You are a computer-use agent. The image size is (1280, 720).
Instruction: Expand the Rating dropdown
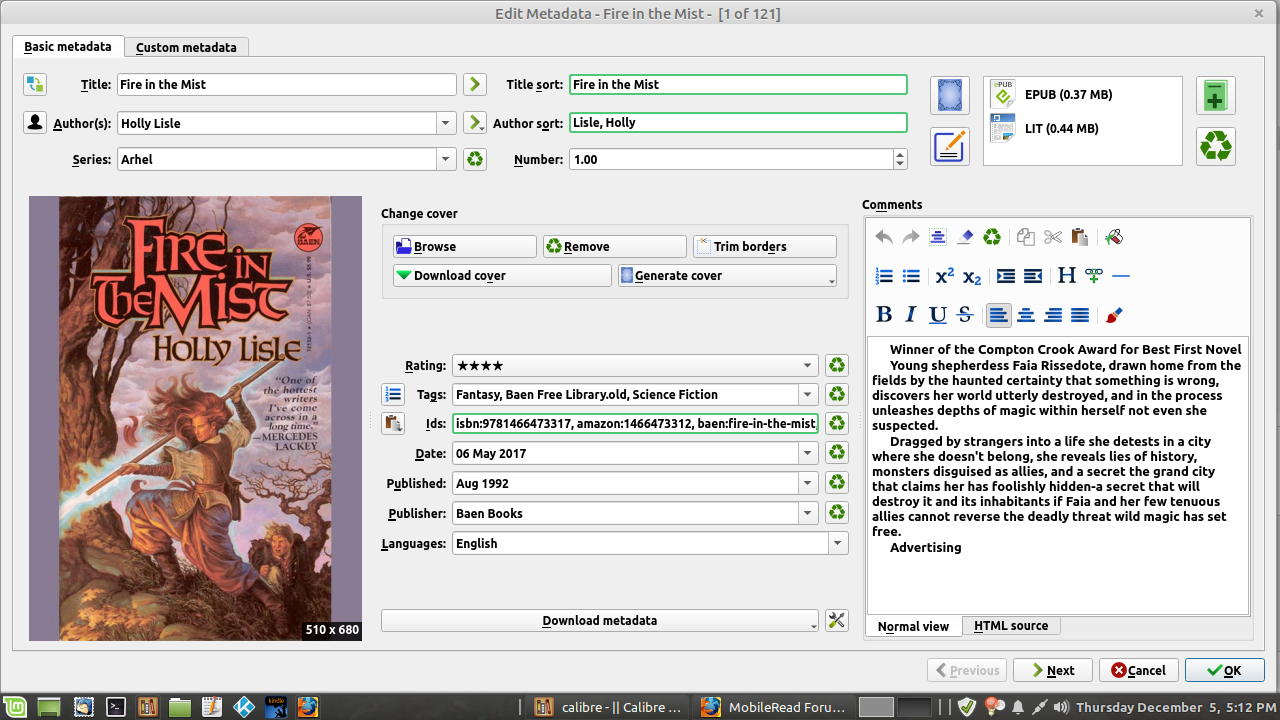point(808,366)
